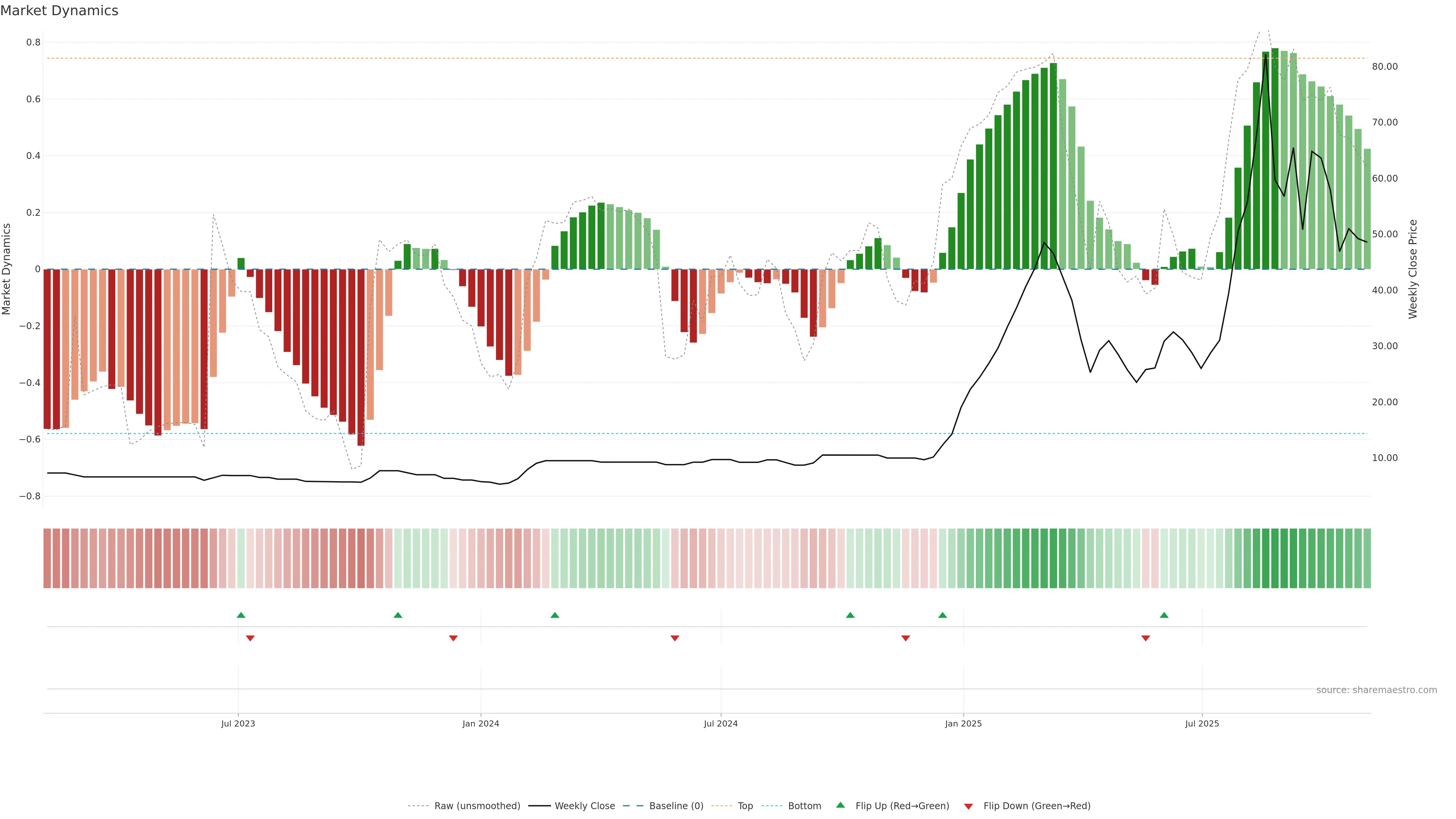Click the red flip-down marker between Jan and Jul 2025
Screen dimensions: 1456x819
1146,638
